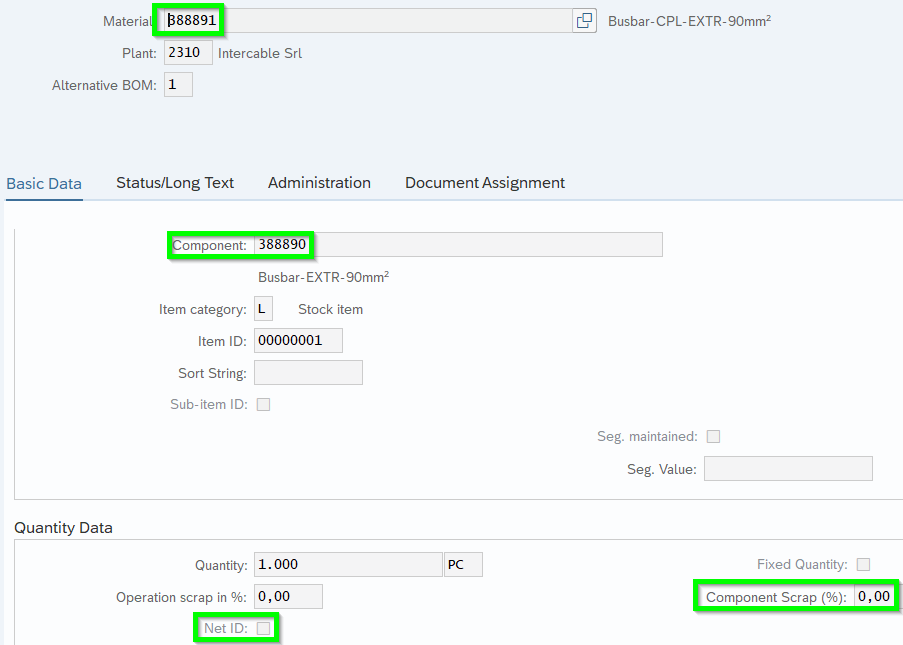Viewport: 903px width, 645px height.
Task: Toggle the Sub-item ID checkbox
Action: click(264, 405)
